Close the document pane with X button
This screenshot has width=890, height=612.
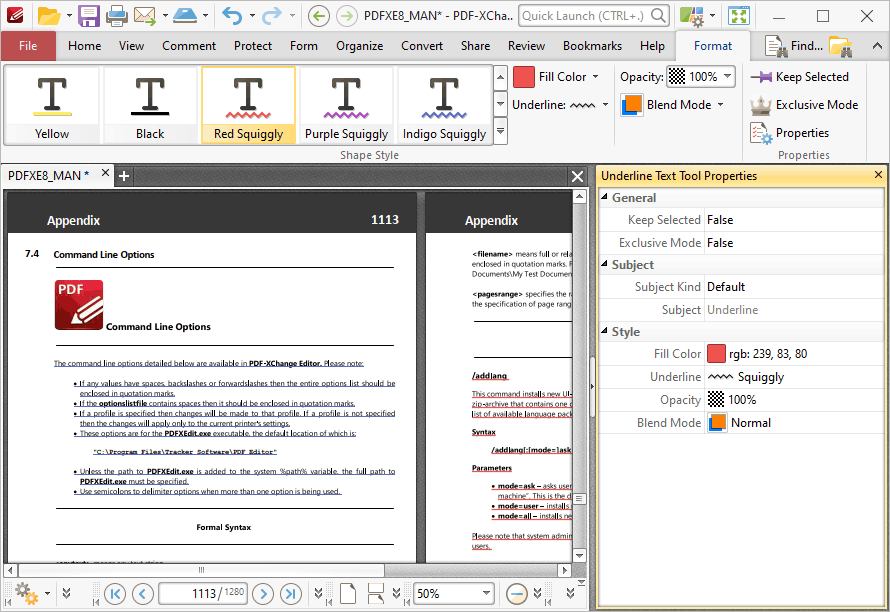577,177
